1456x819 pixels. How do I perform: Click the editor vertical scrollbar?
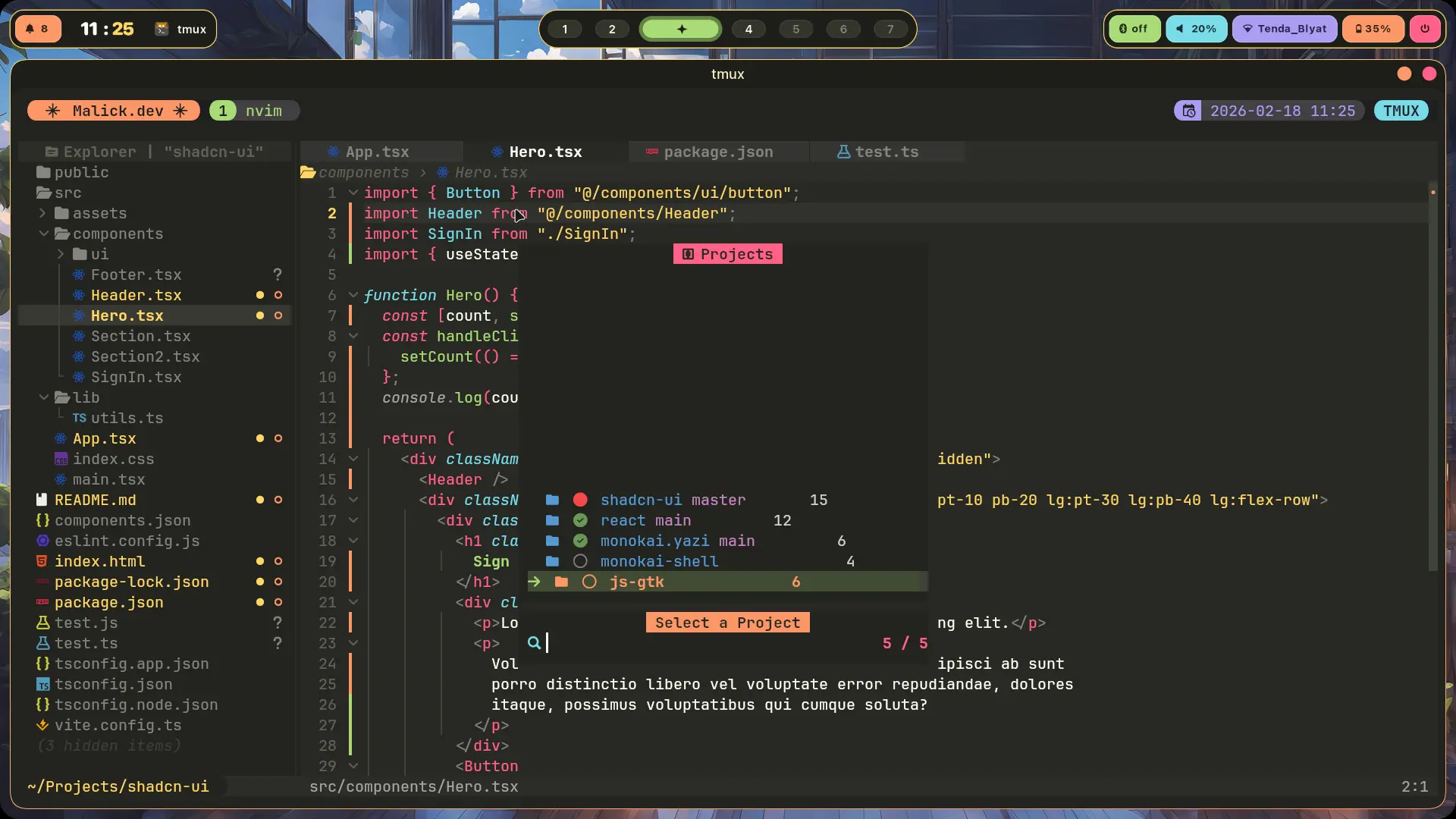(x=1432, y=375)
